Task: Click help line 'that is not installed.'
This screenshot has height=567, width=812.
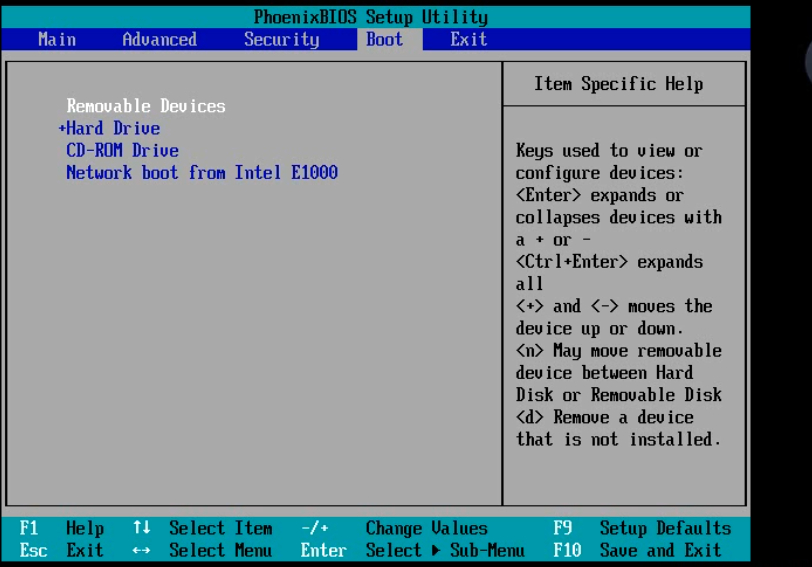Action: [x=619, y=440]
